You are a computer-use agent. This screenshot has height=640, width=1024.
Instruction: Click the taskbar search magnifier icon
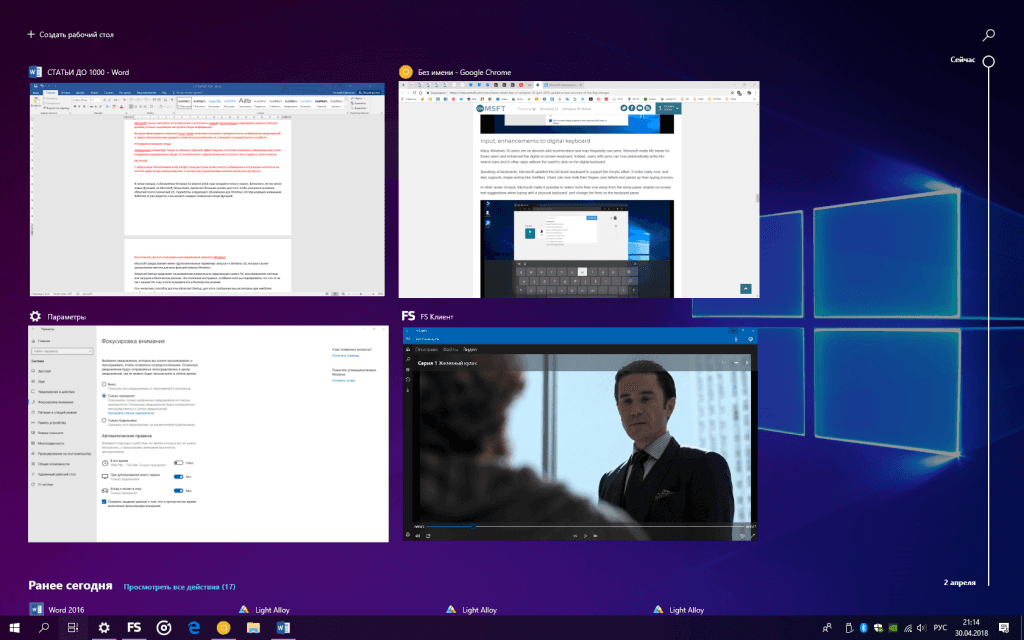[44, 627]
